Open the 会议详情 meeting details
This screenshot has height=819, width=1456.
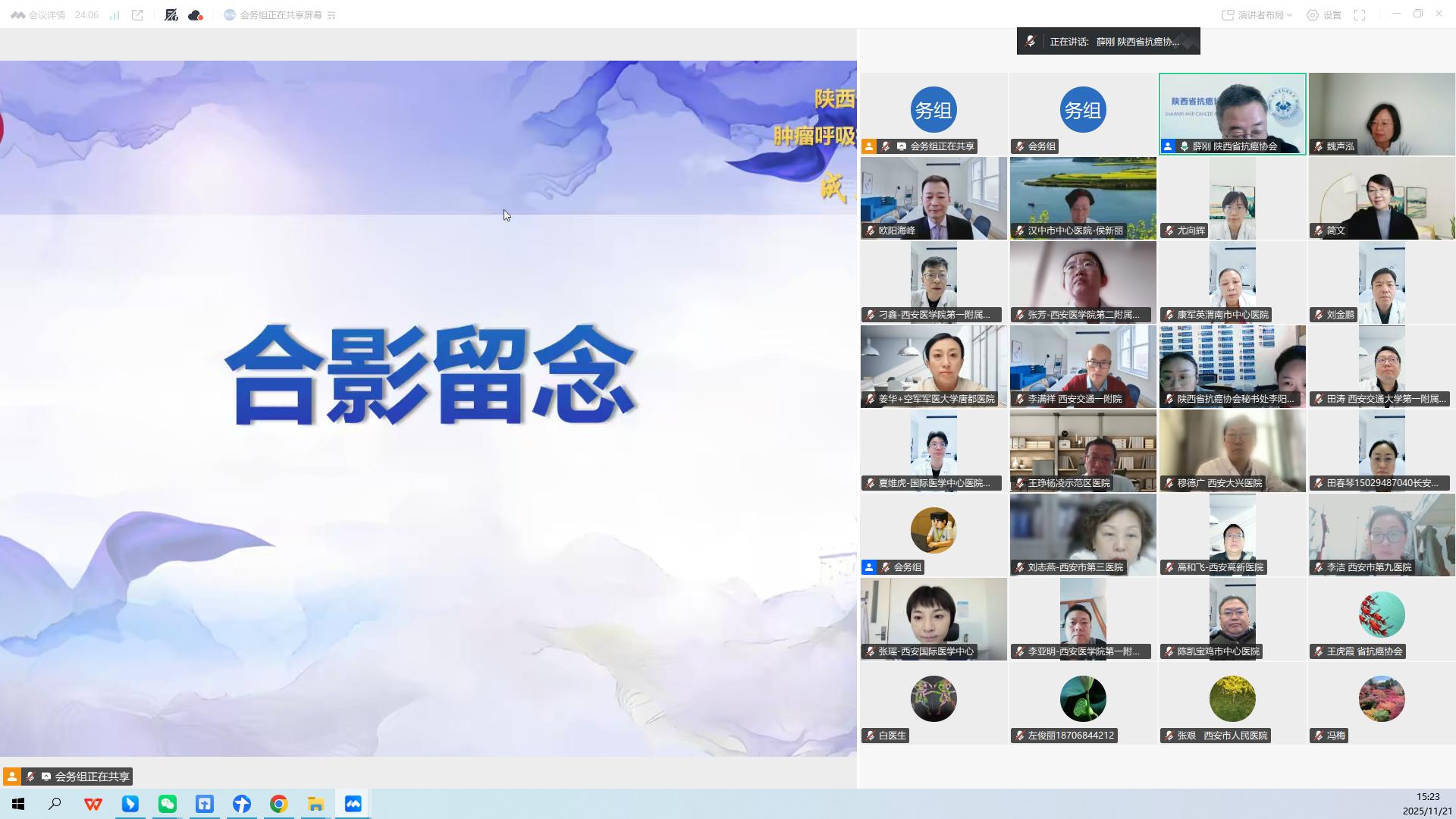[x=38, y=15]
